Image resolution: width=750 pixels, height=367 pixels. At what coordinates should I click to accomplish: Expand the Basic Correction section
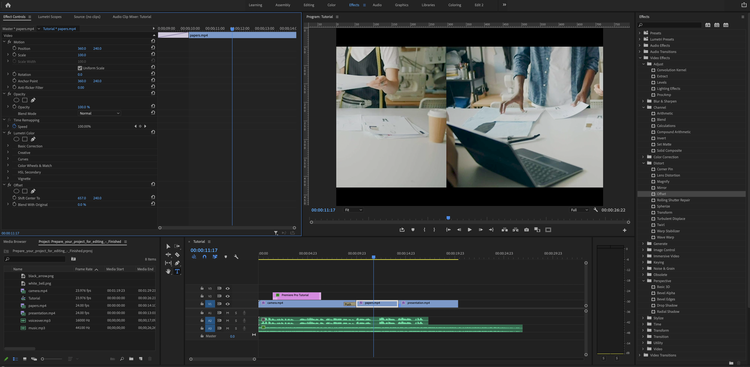click(8, 146)
